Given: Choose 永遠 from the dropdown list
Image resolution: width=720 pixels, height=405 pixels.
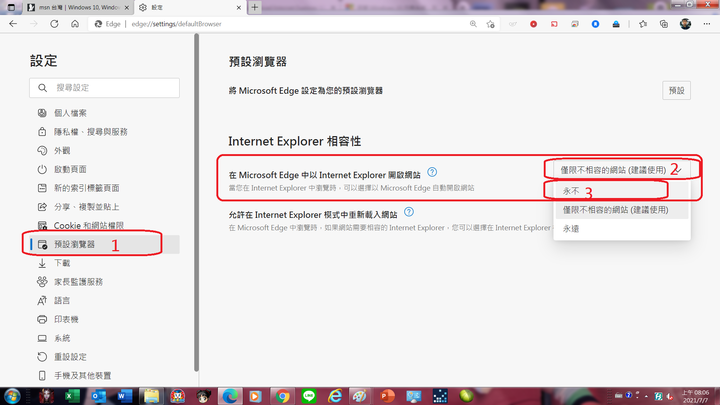Looking at the screenshot, I should 622,229.
